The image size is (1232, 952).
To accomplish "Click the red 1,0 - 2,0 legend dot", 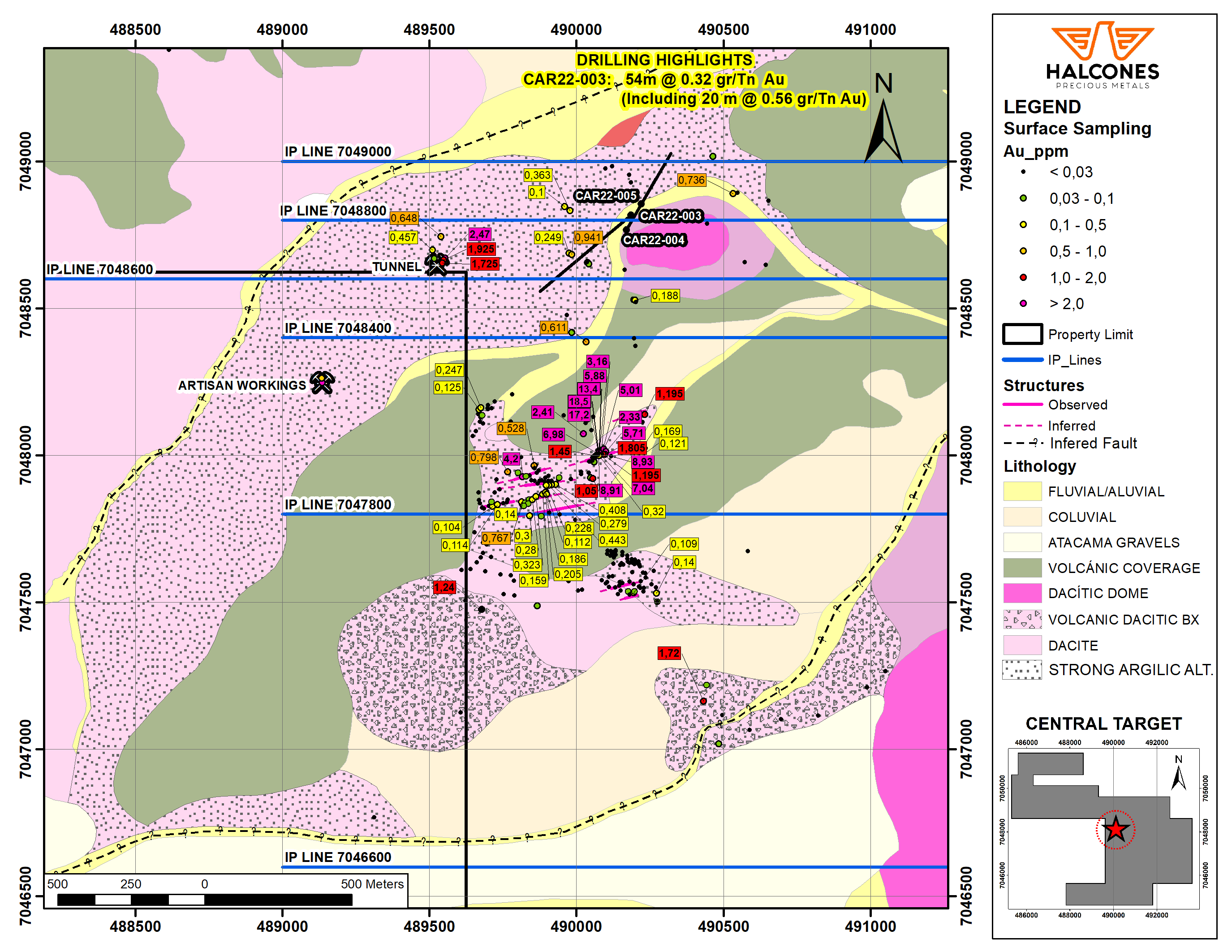I will [x=1023, y=277].
